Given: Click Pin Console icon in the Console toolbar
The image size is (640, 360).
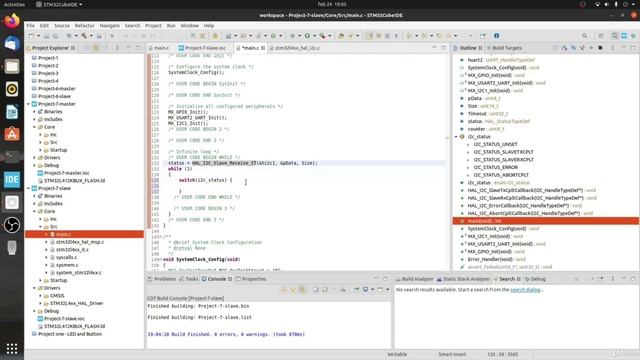Looking at the screenshot, I should pyautogui.click(x=356, y=289).
